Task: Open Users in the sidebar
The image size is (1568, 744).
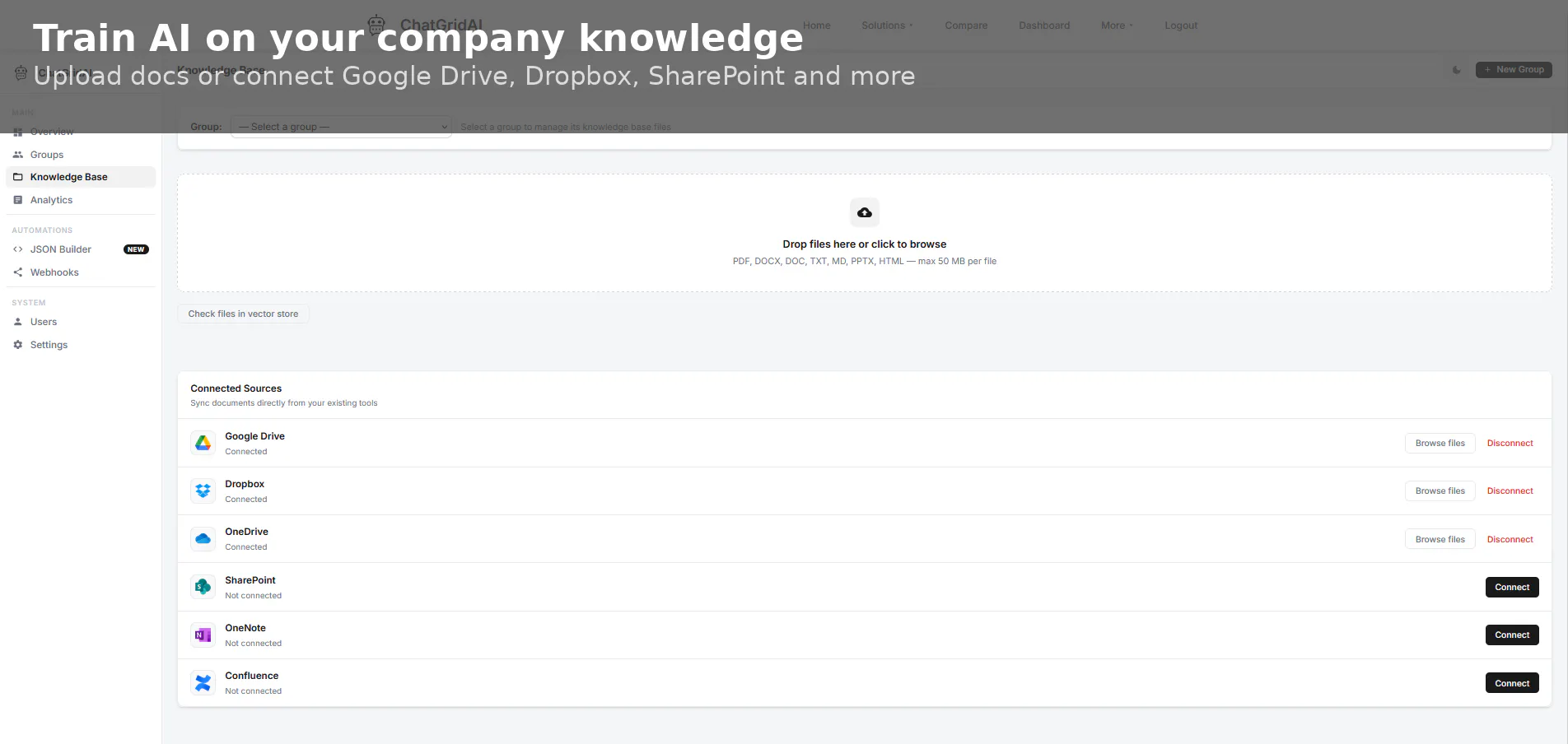Action: tap(81, 322)
